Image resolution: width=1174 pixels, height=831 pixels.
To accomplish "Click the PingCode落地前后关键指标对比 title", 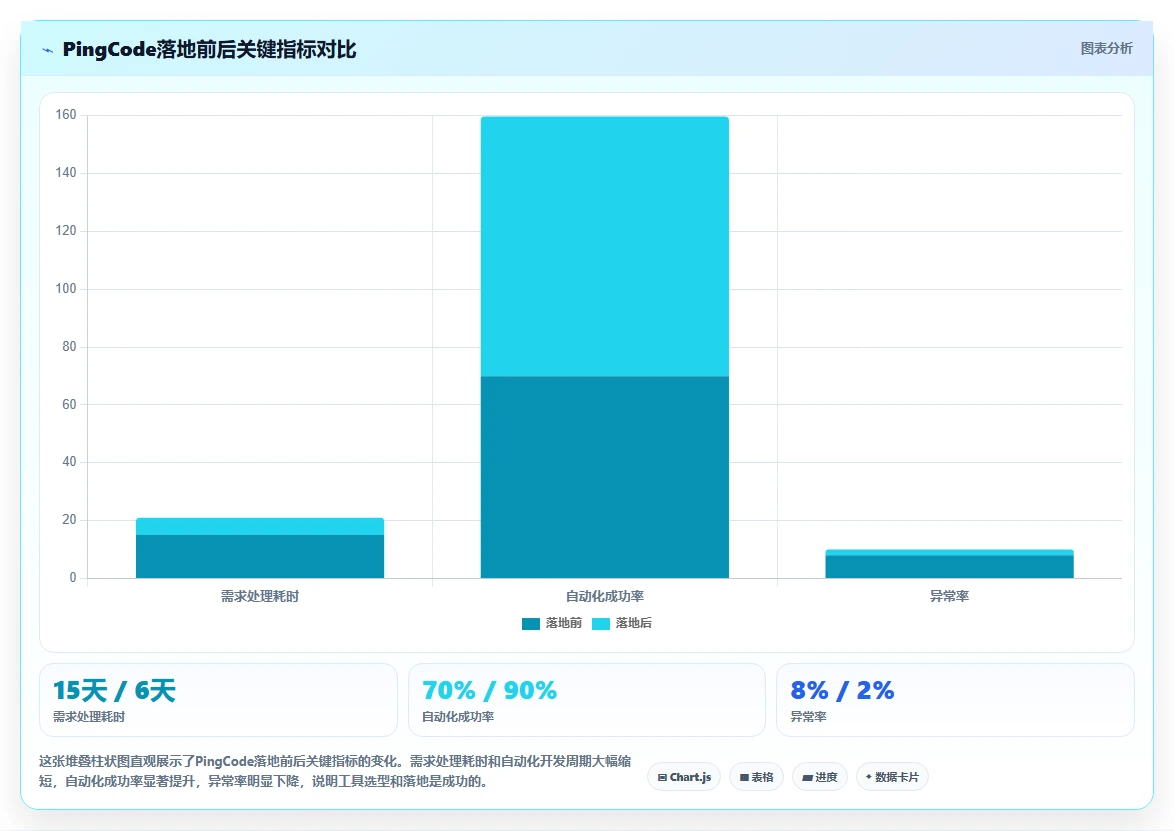I will click(x=210, y=50).
